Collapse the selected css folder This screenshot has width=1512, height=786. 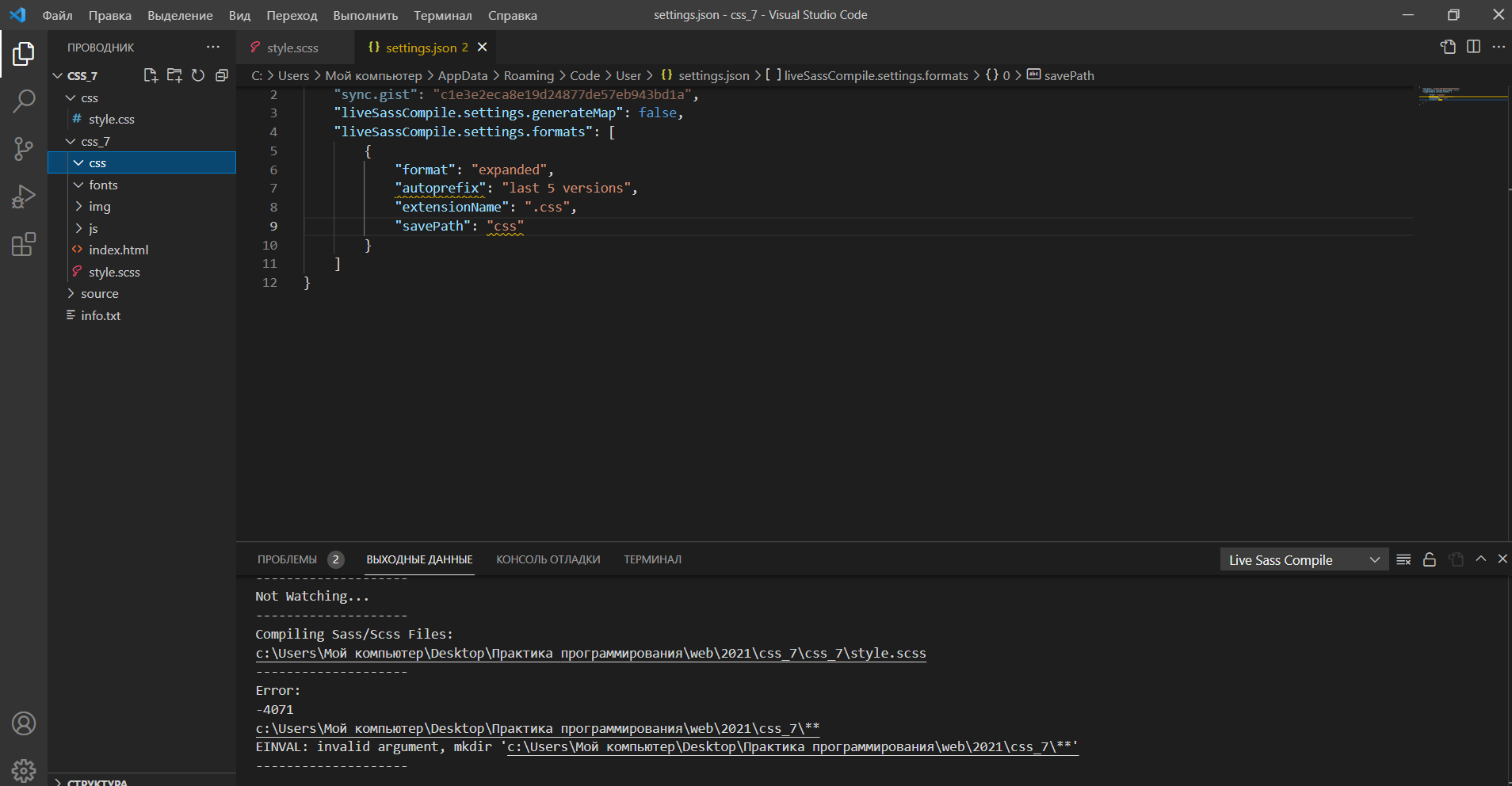point(78,162)
